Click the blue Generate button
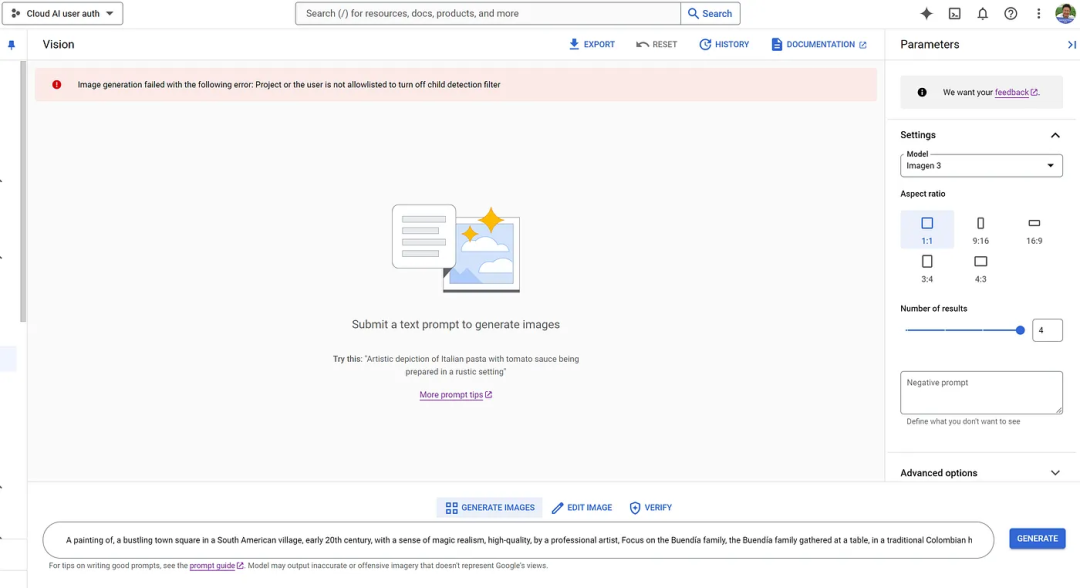The height and width of the screenshot is (588, 1080). pos(1037,538)
